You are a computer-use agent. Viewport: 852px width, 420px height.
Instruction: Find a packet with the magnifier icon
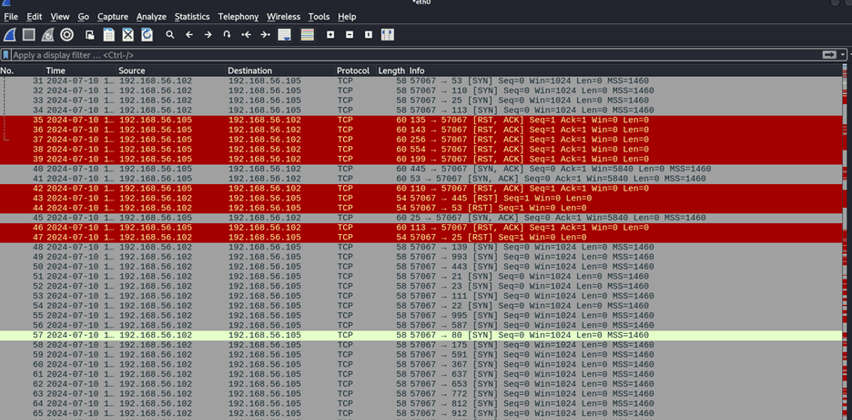(170, 35)
